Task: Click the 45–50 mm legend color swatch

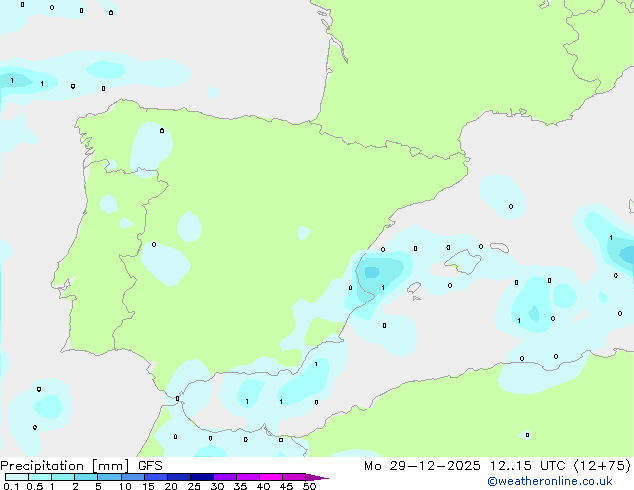Action: point(294,477)
